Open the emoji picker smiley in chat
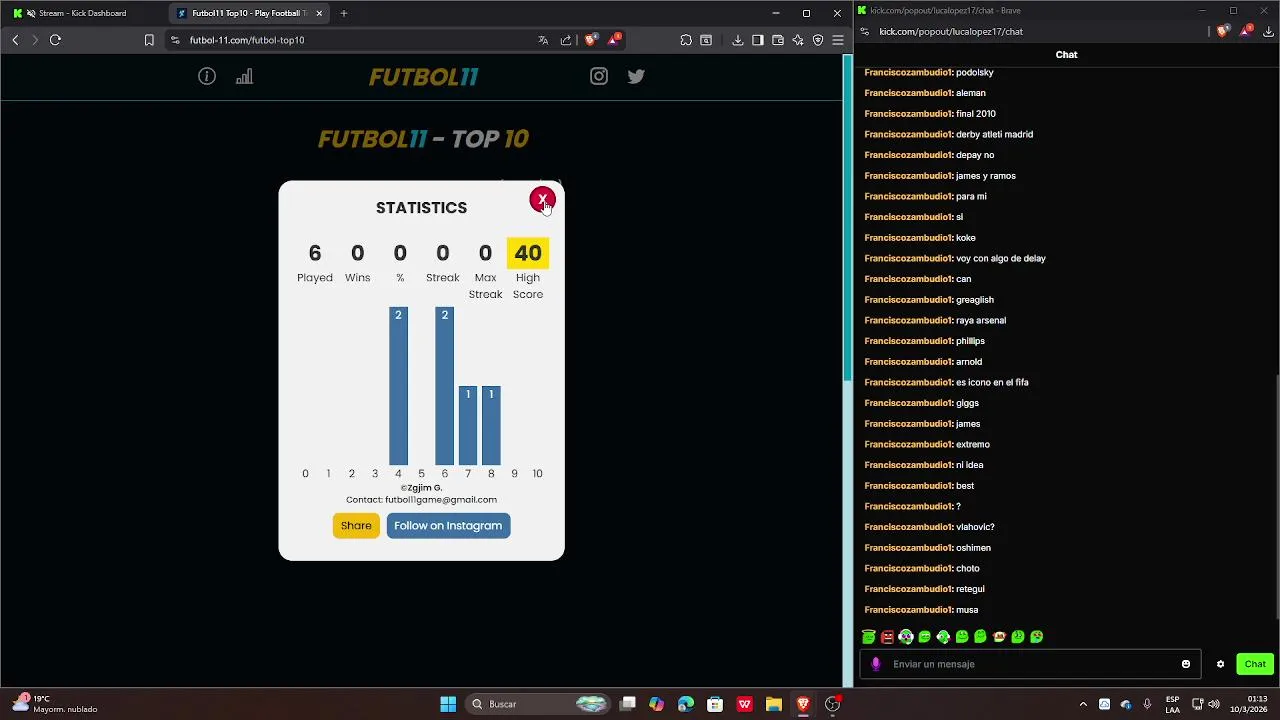Image resolution: width=1280 pixels, height=720 pixels. coord(1186,664)
